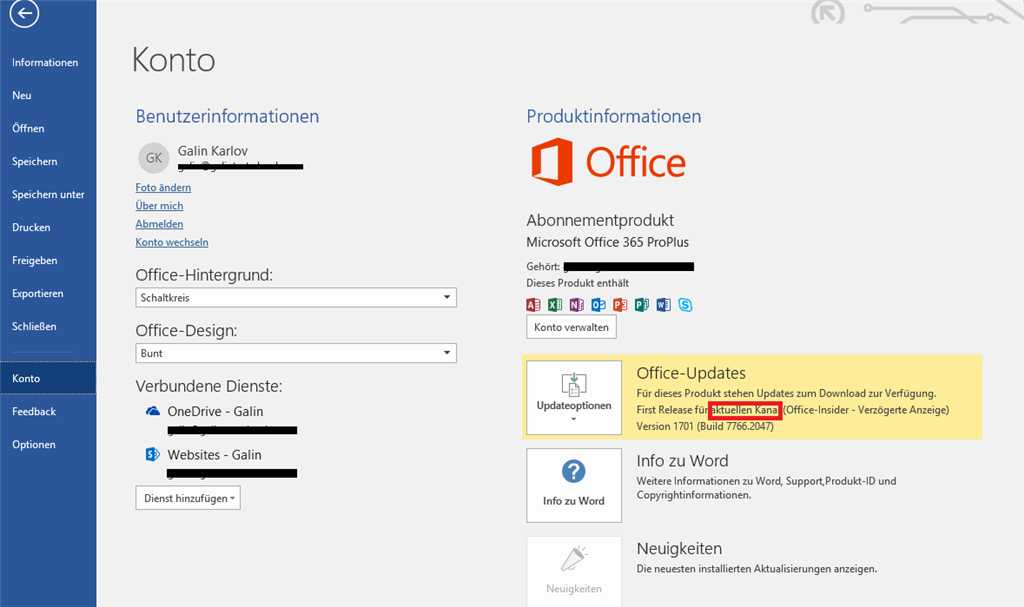Go back using the arrow icon
The height and width of the screenshot is (607, 1024).
[x=24, y=12]
